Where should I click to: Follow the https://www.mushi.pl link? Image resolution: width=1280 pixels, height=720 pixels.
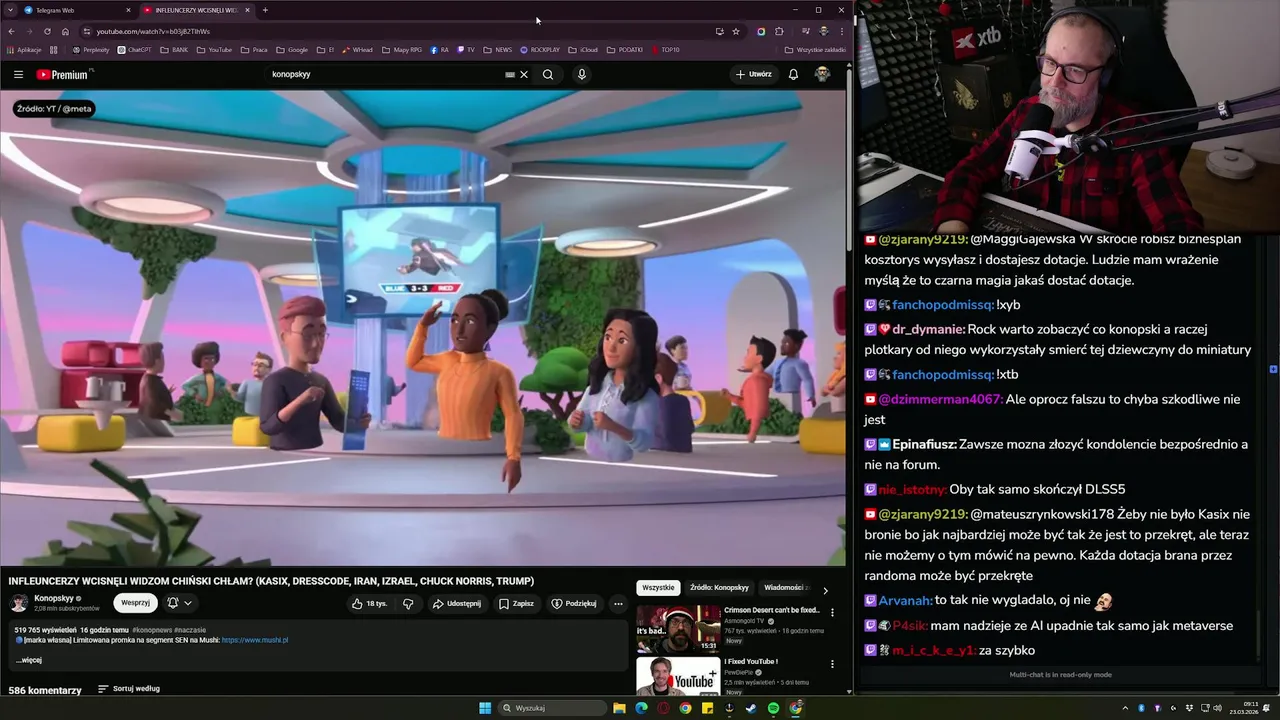[x=255, y=640]
